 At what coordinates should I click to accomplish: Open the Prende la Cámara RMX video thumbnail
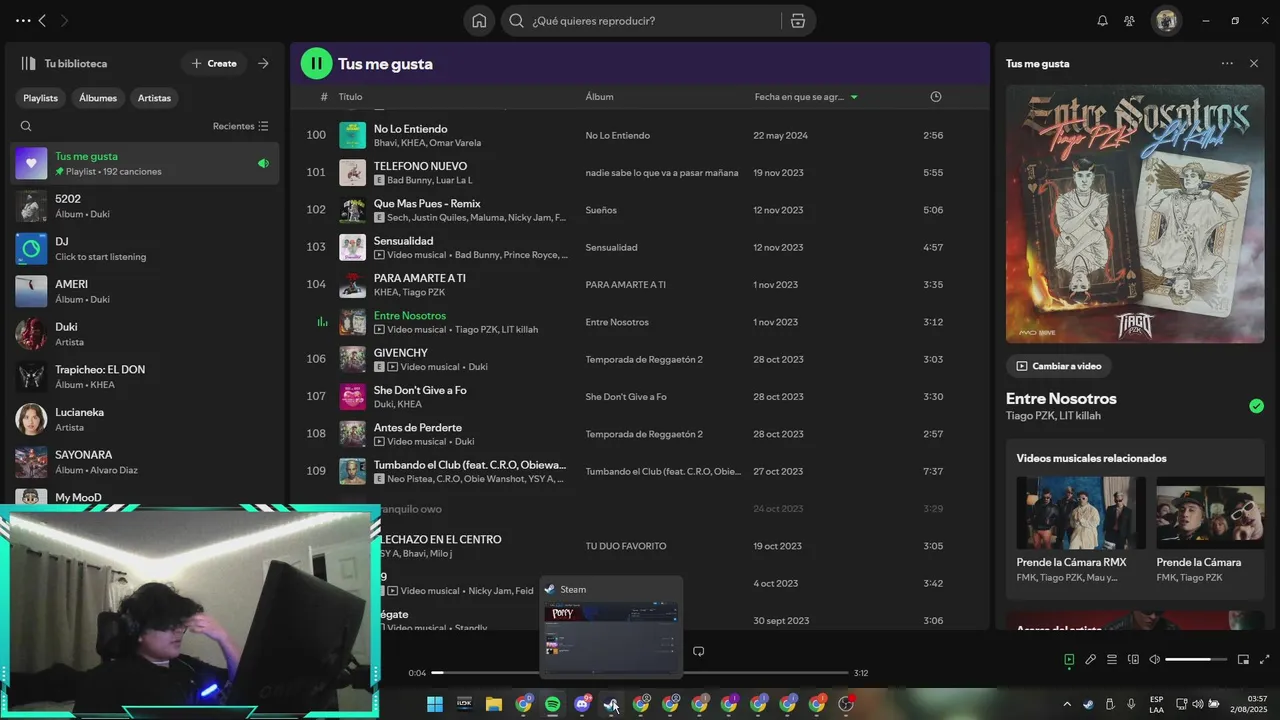pos(1081,513)
